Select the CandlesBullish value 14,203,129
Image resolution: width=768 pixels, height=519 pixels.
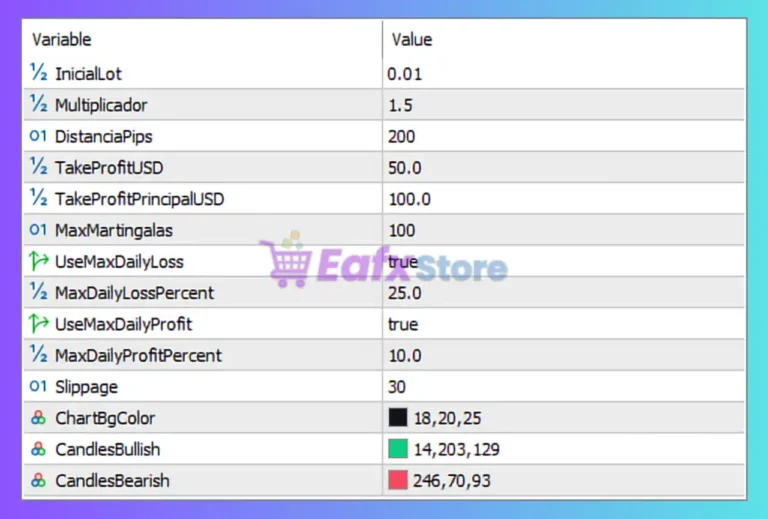tap(457, 450)
